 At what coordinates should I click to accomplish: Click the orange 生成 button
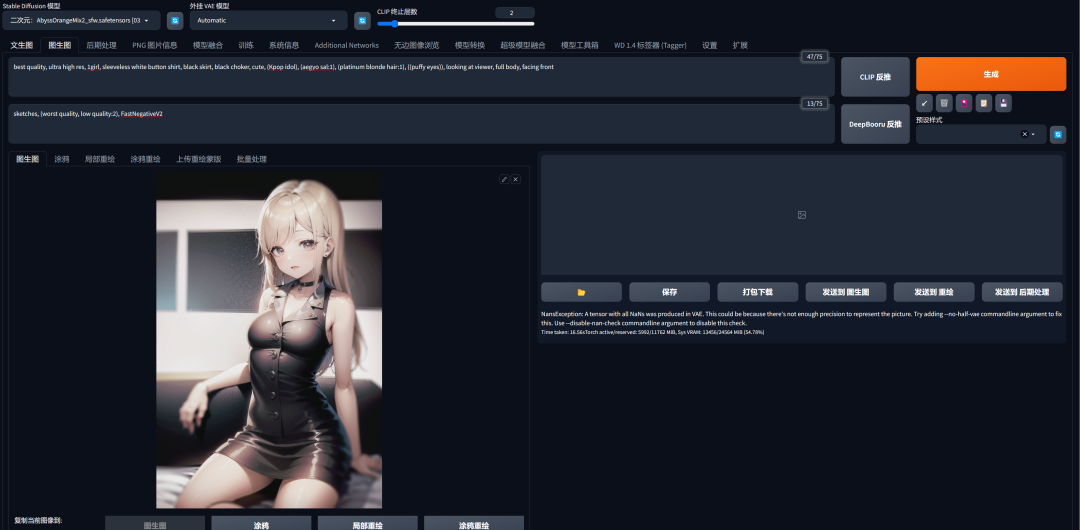991,74
